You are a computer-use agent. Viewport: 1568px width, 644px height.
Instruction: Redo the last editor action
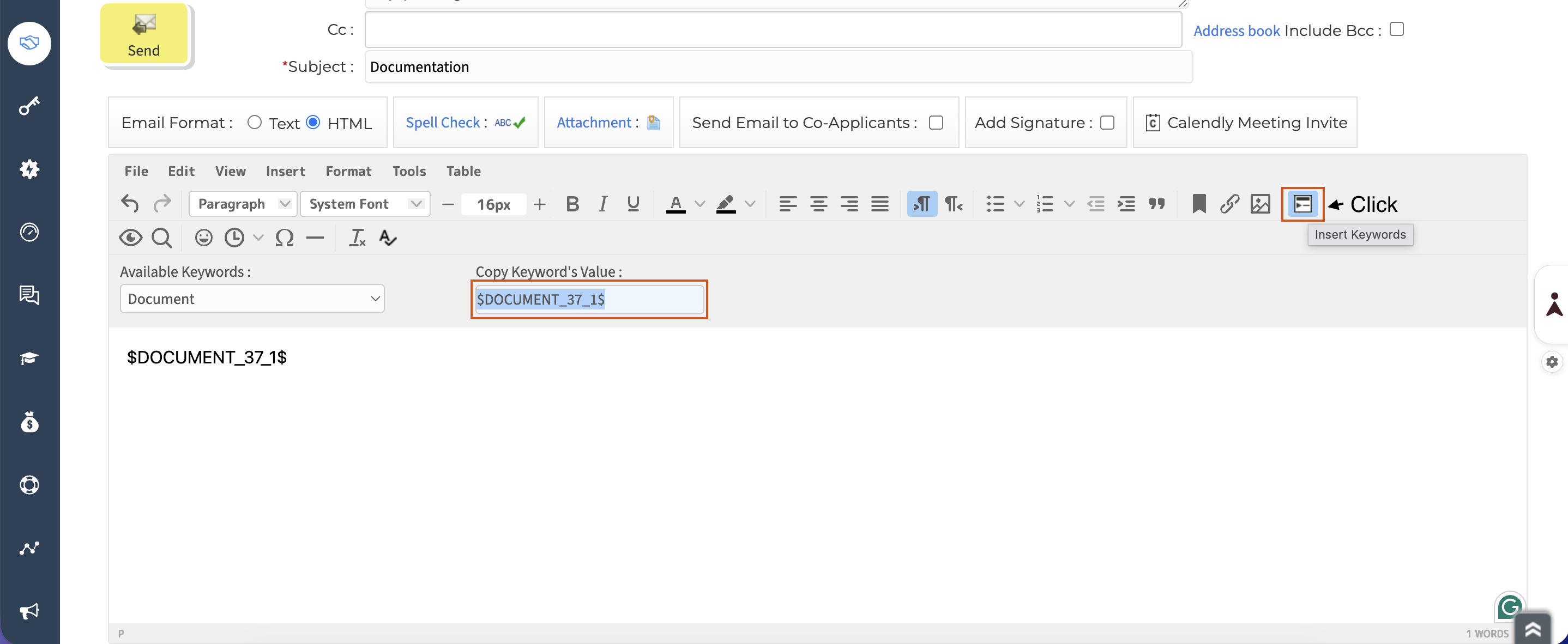(x=162, y=204)
